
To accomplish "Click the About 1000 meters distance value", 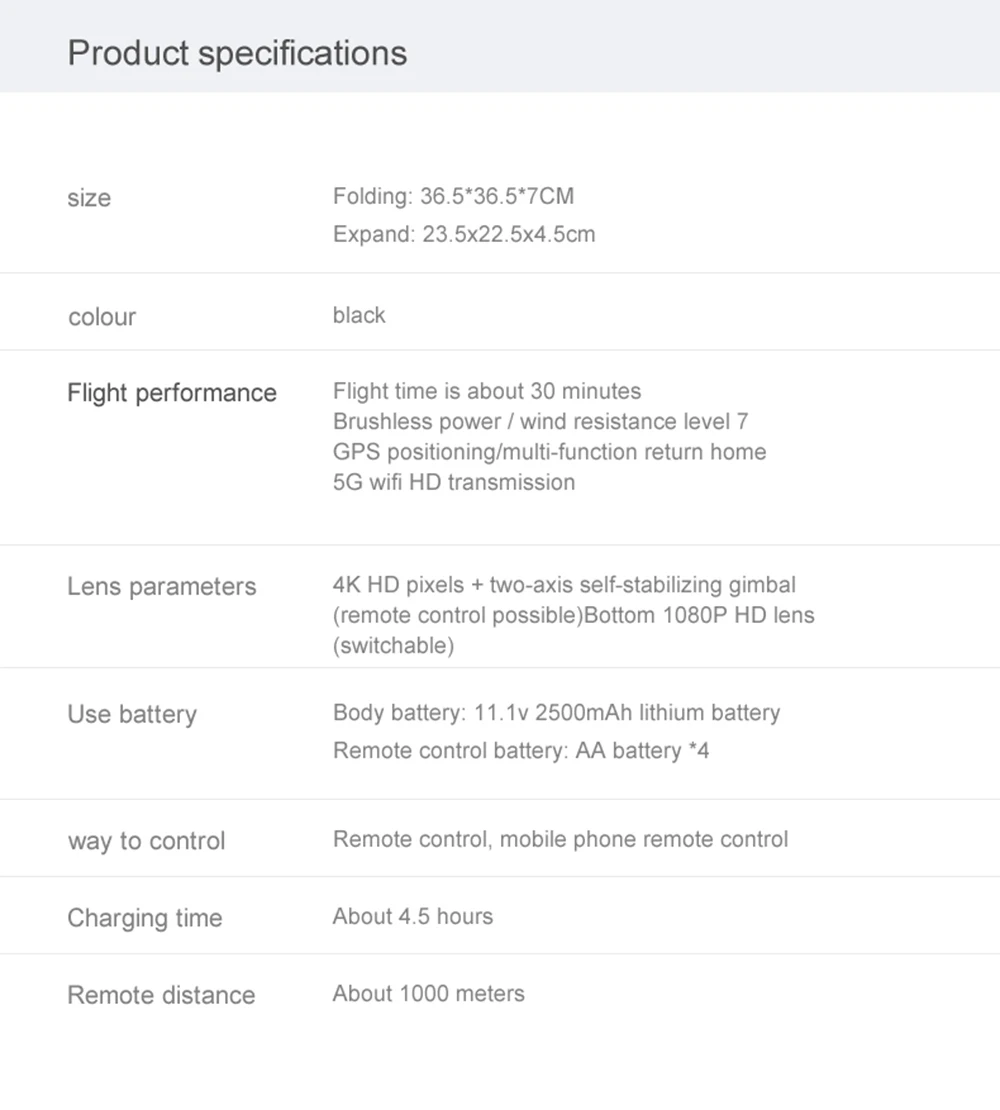I will tap(428, 993).
